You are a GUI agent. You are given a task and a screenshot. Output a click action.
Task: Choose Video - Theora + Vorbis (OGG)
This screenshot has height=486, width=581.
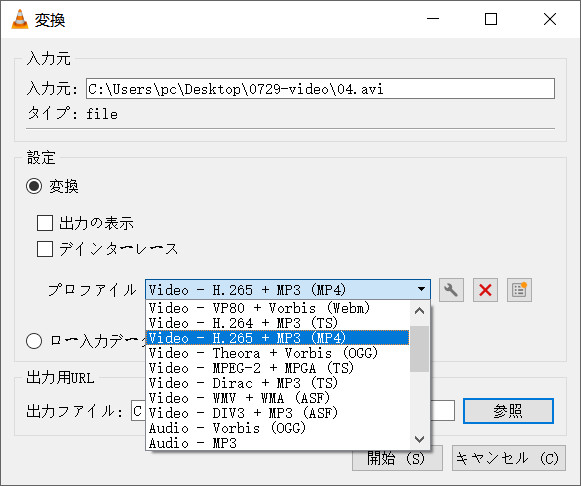[278, 353]
